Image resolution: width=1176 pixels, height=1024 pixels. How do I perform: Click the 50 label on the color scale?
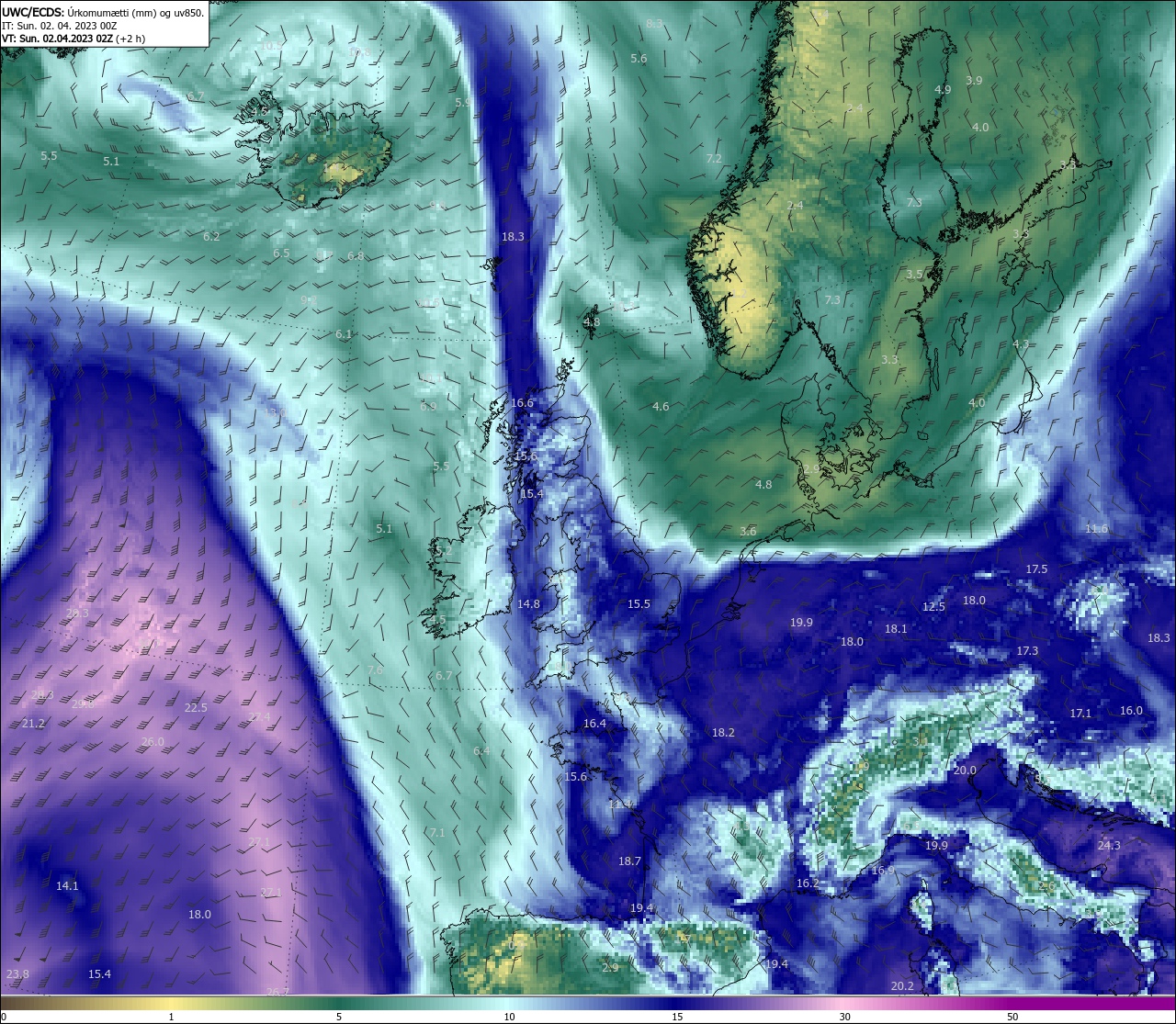pos(1012,1017)
